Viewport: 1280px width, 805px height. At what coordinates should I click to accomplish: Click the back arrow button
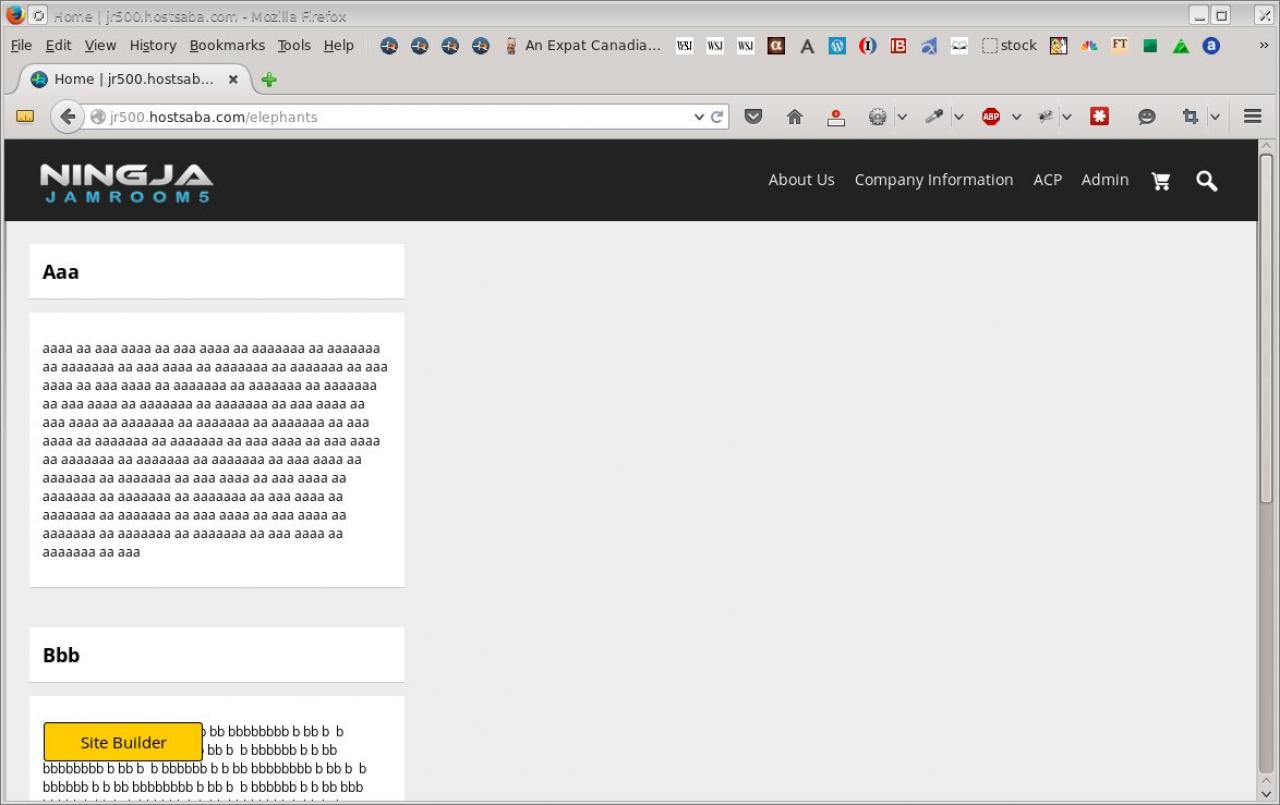67,117
